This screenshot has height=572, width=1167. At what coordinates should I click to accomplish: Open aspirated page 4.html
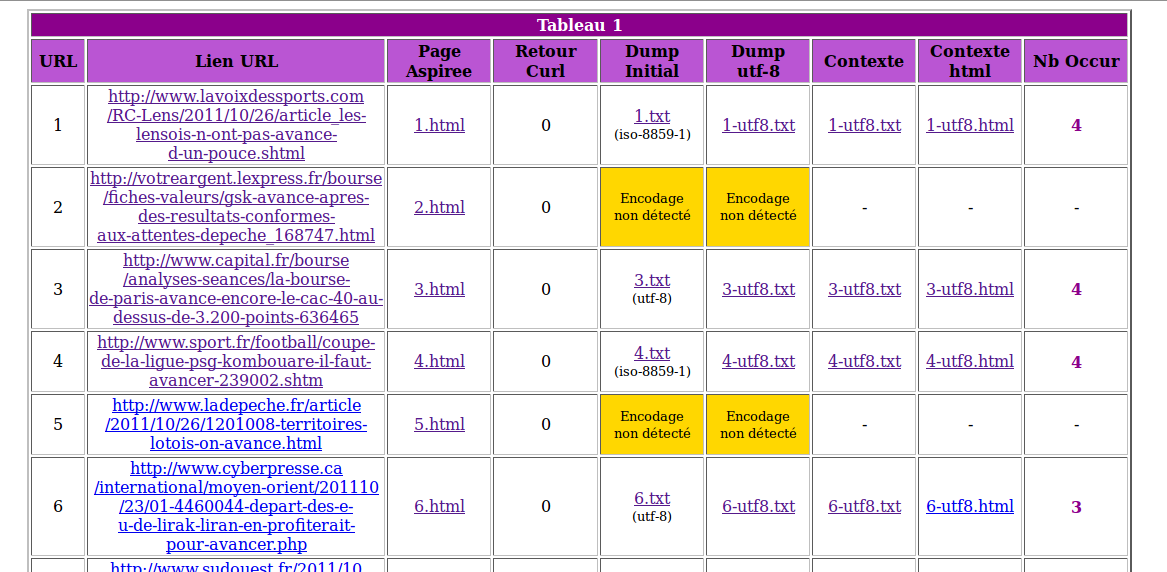click(x=439, y=361)
